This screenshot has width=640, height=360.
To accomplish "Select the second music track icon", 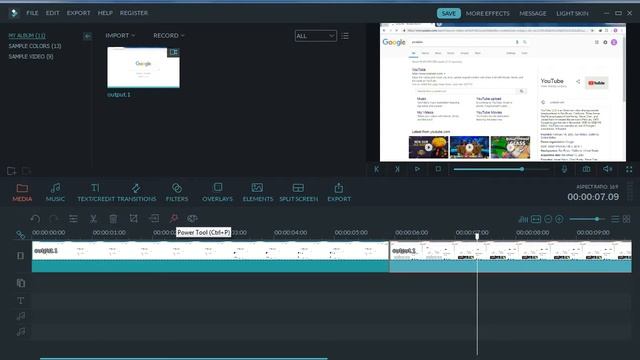I will click(21, 332).
